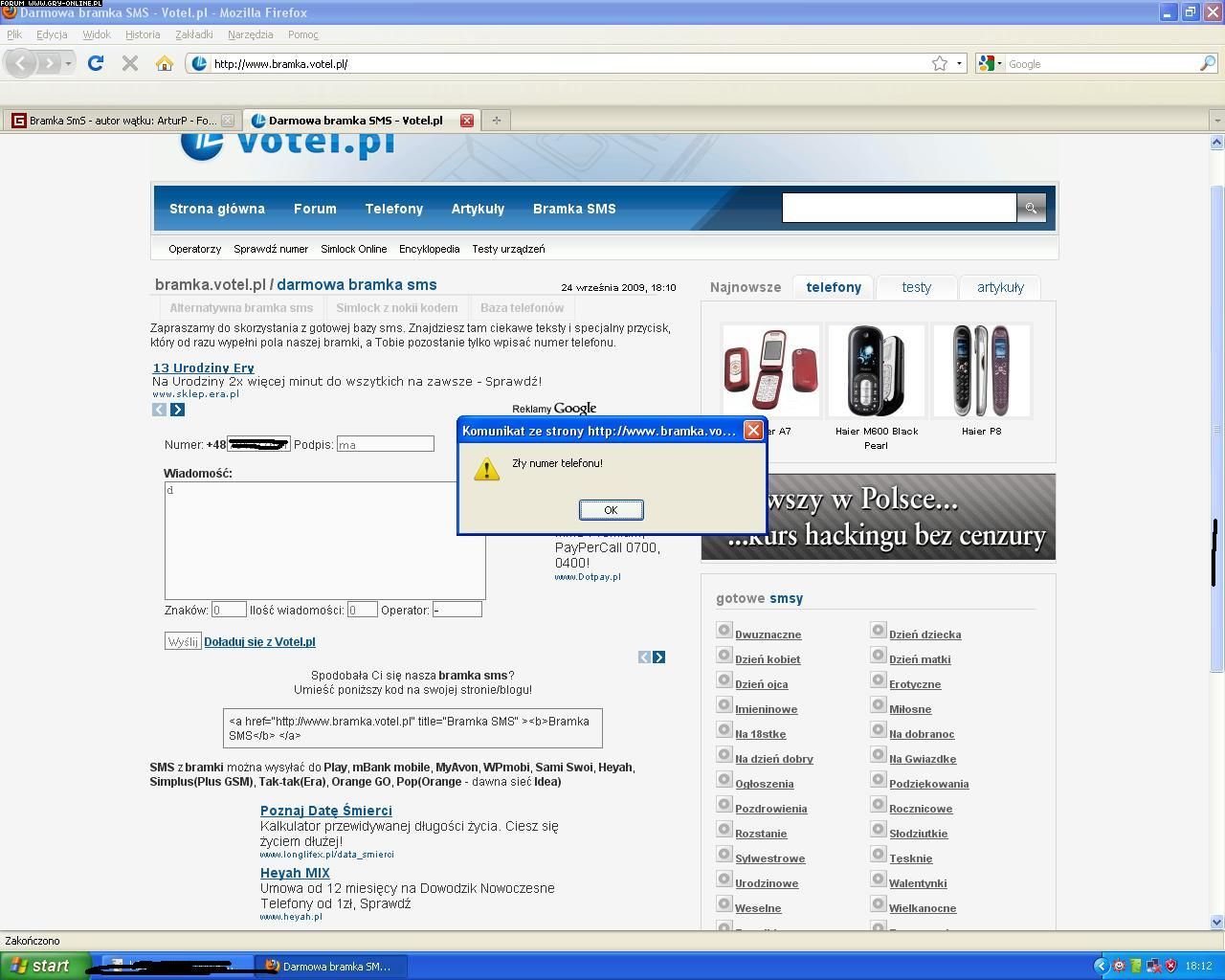Open Simlock Online link

point(353,249)
